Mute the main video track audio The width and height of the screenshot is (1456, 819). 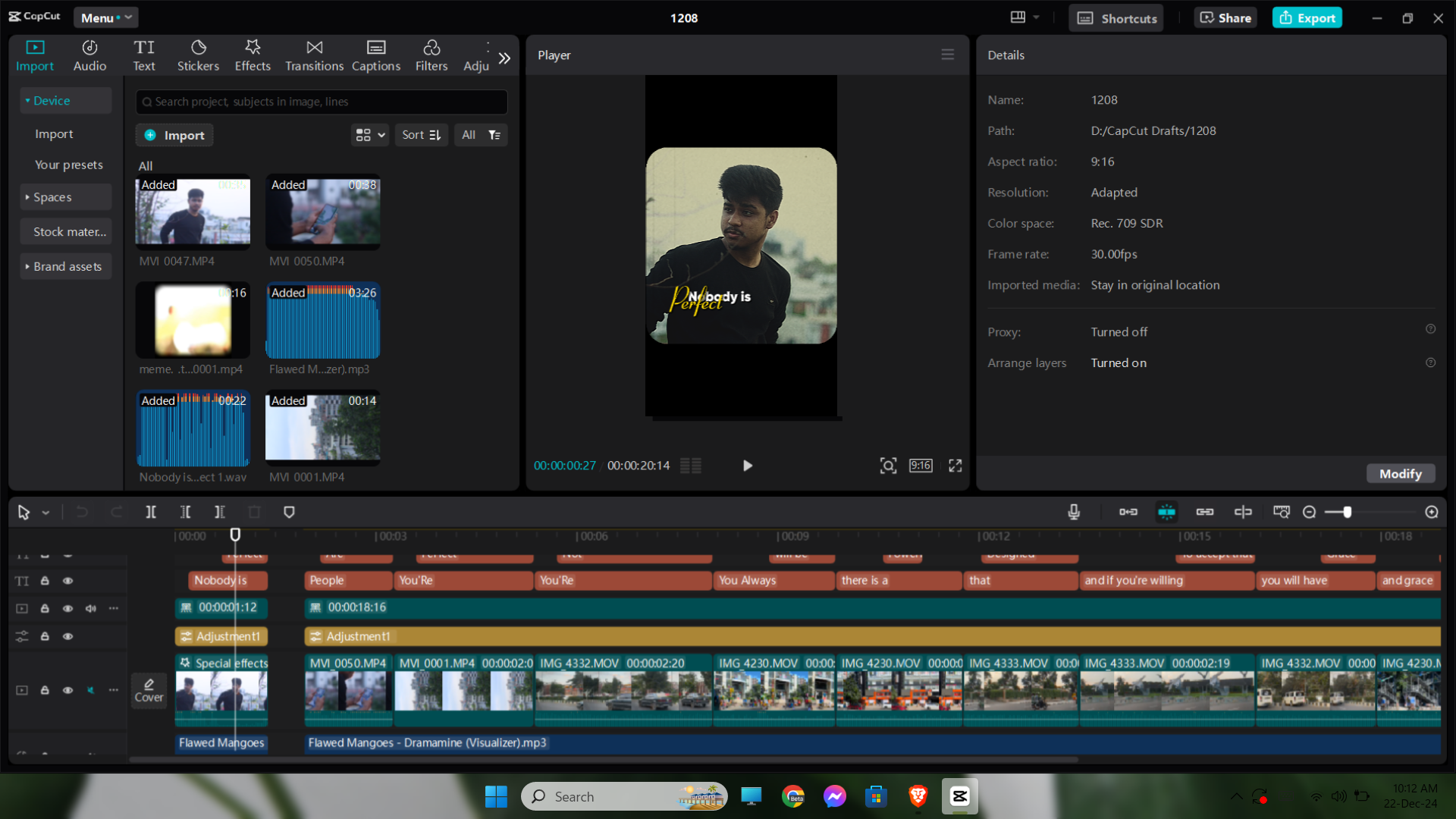tap(90, 690)
